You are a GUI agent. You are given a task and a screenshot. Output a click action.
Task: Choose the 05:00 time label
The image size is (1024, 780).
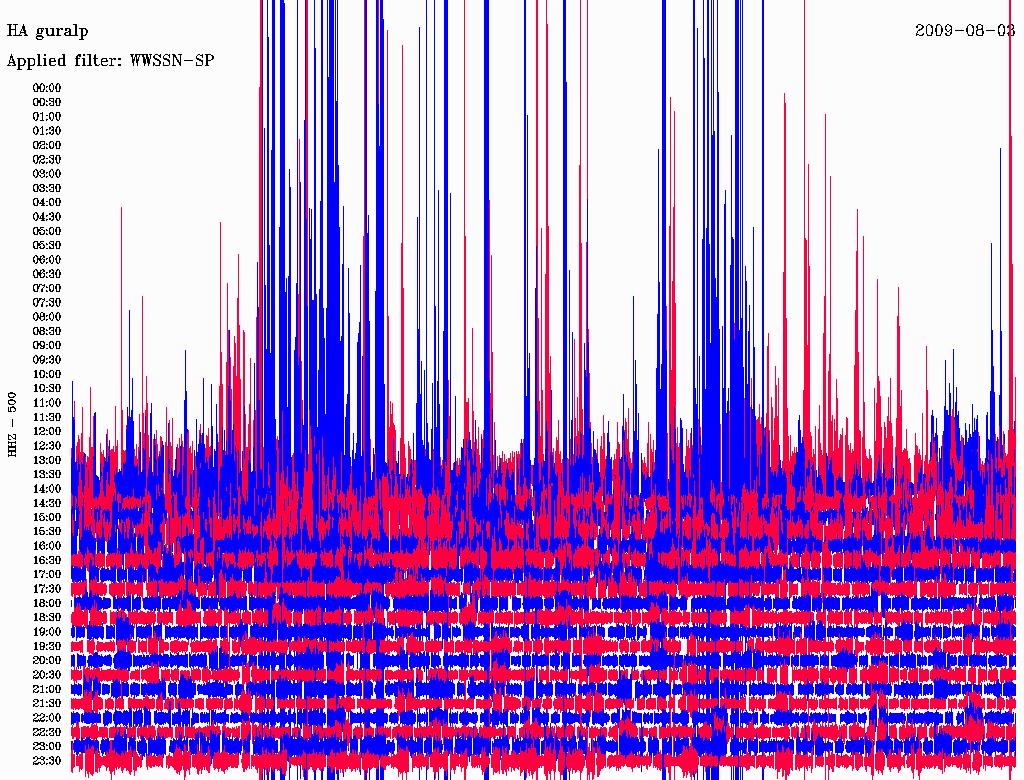pyautogui.click(x=47, y=231)
